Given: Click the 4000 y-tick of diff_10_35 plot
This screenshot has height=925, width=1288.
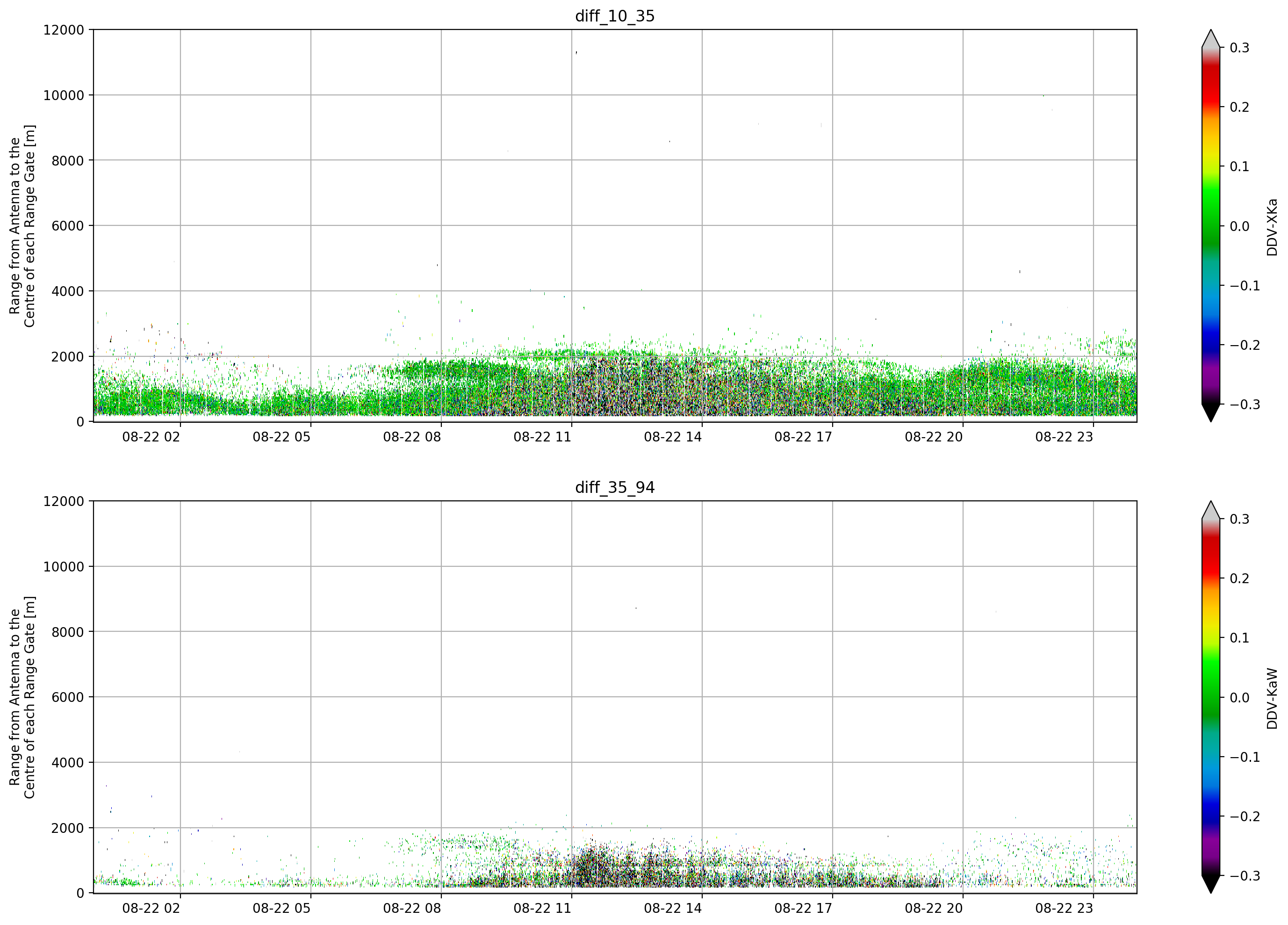Looking at the screenshot, I should (x=68, y=291).
